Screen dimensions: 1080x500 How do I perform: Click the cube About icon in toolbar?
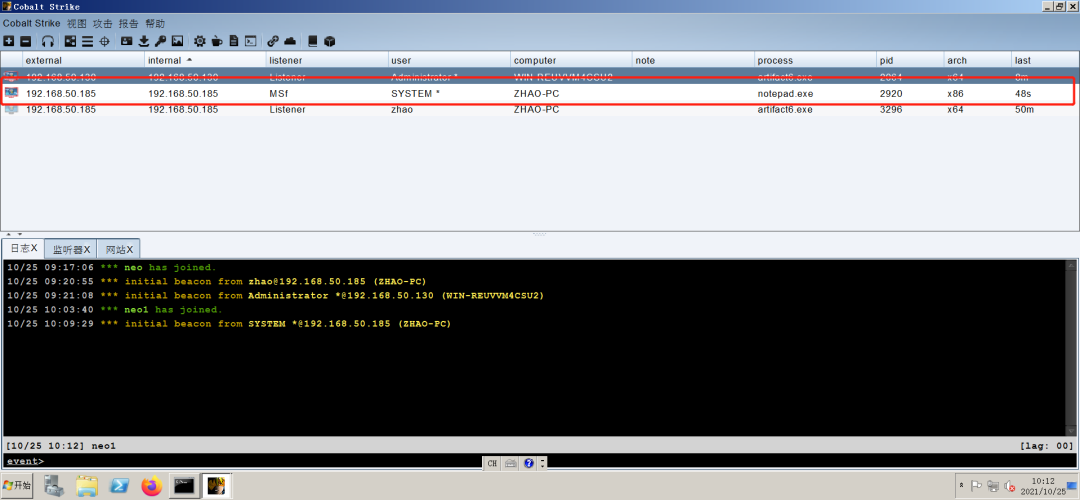click(329, 41)
